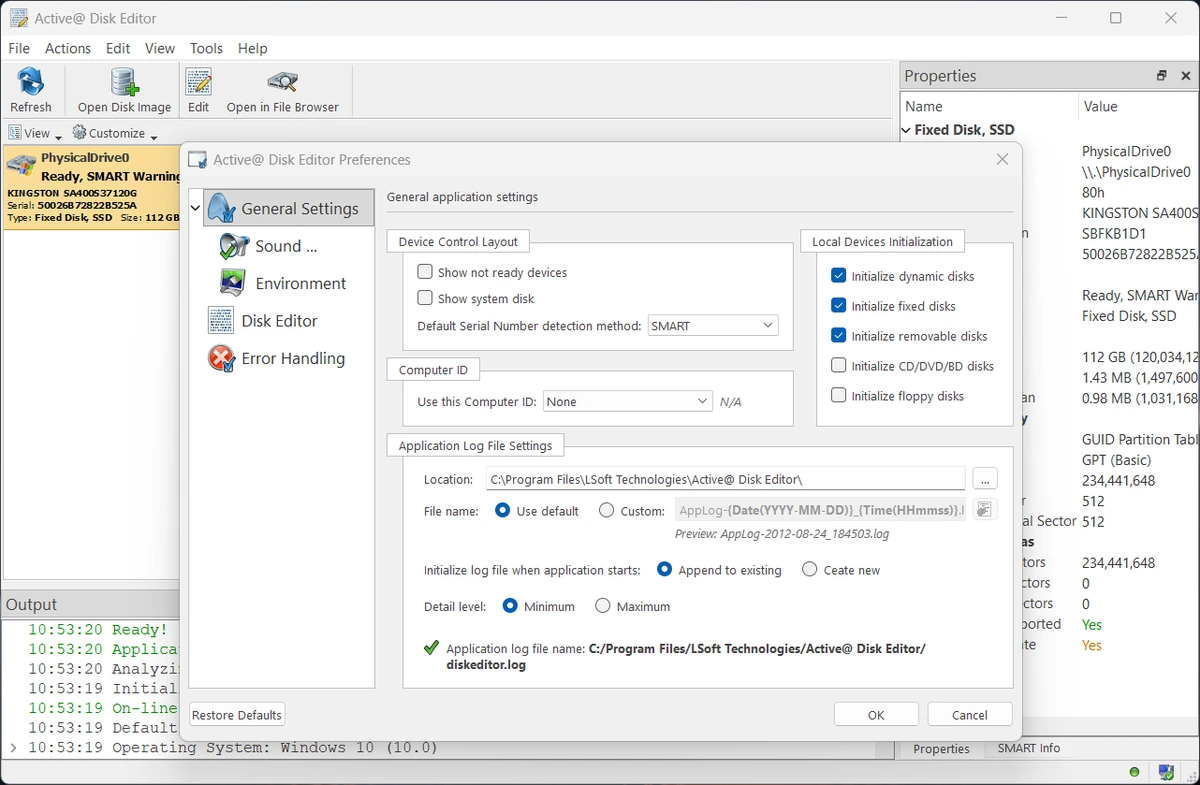Select the PhysicalDrive0 disk icon
1200x785 pixels.
click(x=22, y=166)
